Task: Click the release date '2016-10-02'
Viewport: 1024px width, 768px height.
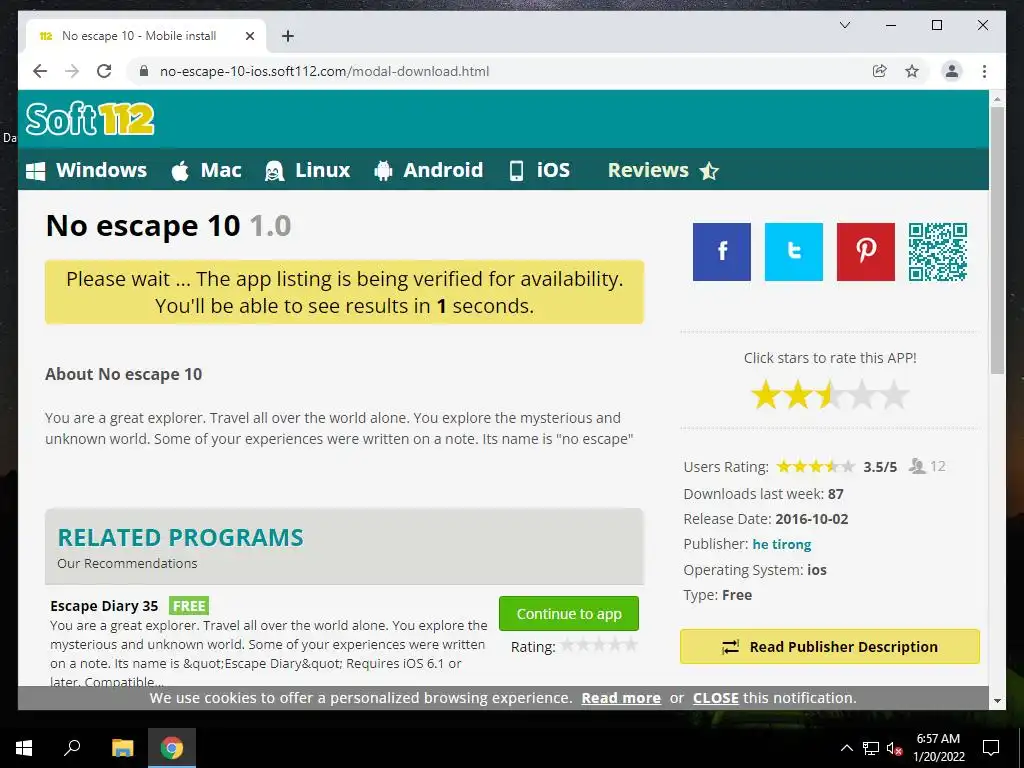Action: (812, 519)
